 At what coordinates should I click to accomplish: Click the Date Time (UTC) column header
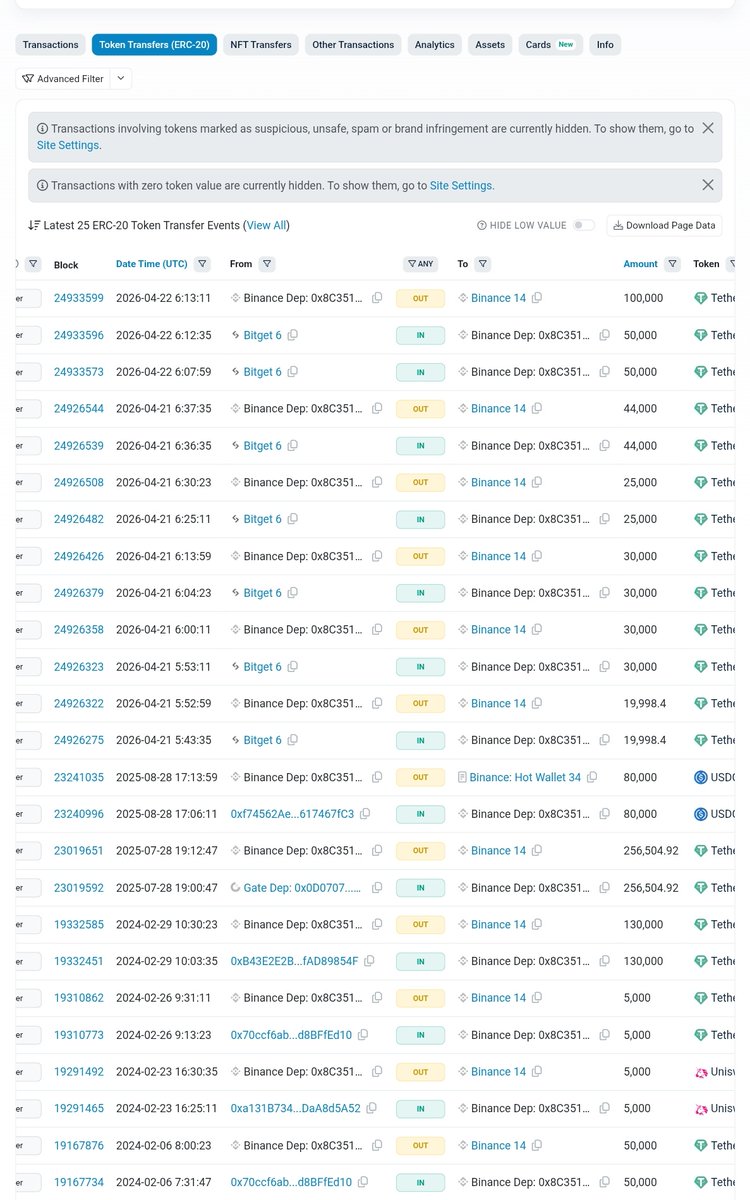(152, 264)
